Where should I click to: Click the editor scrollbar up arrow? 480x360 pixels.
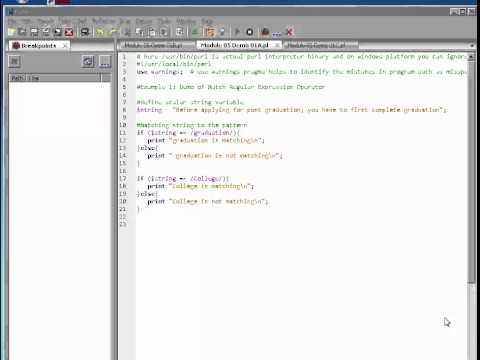(471, 57)
